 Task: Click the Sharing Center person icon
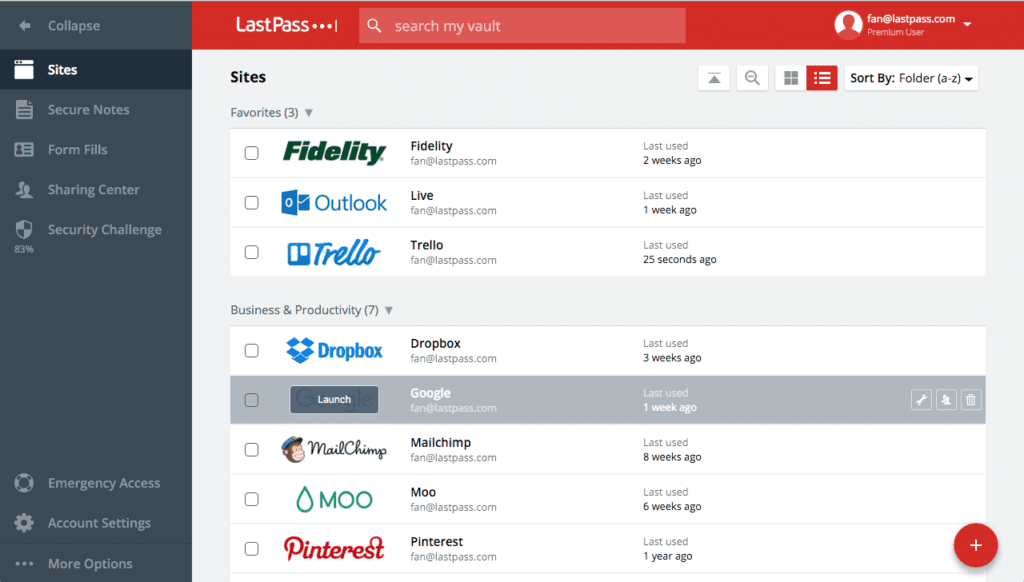24,190
